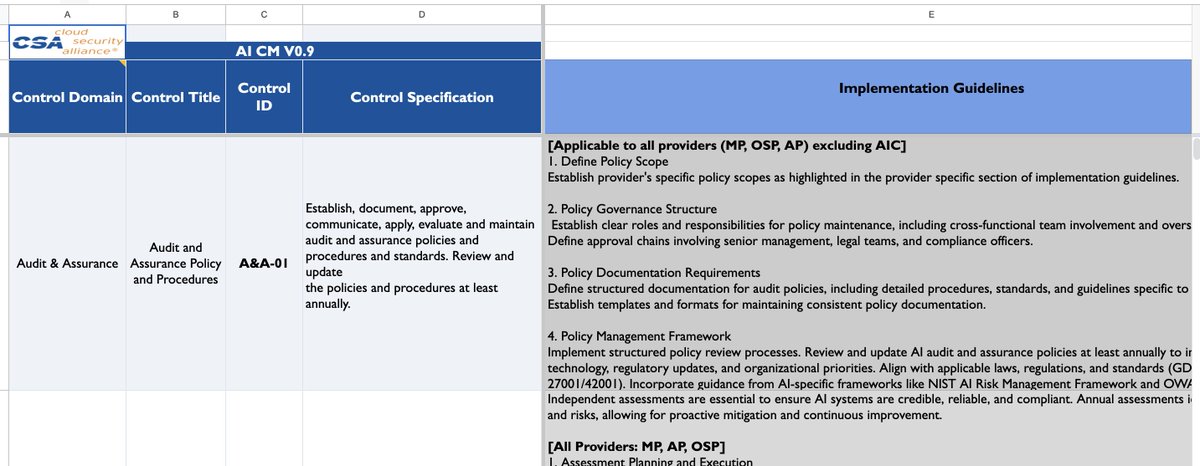
Task: Click the '2. Policy Governance Structure' line
Action: (632, 209)
